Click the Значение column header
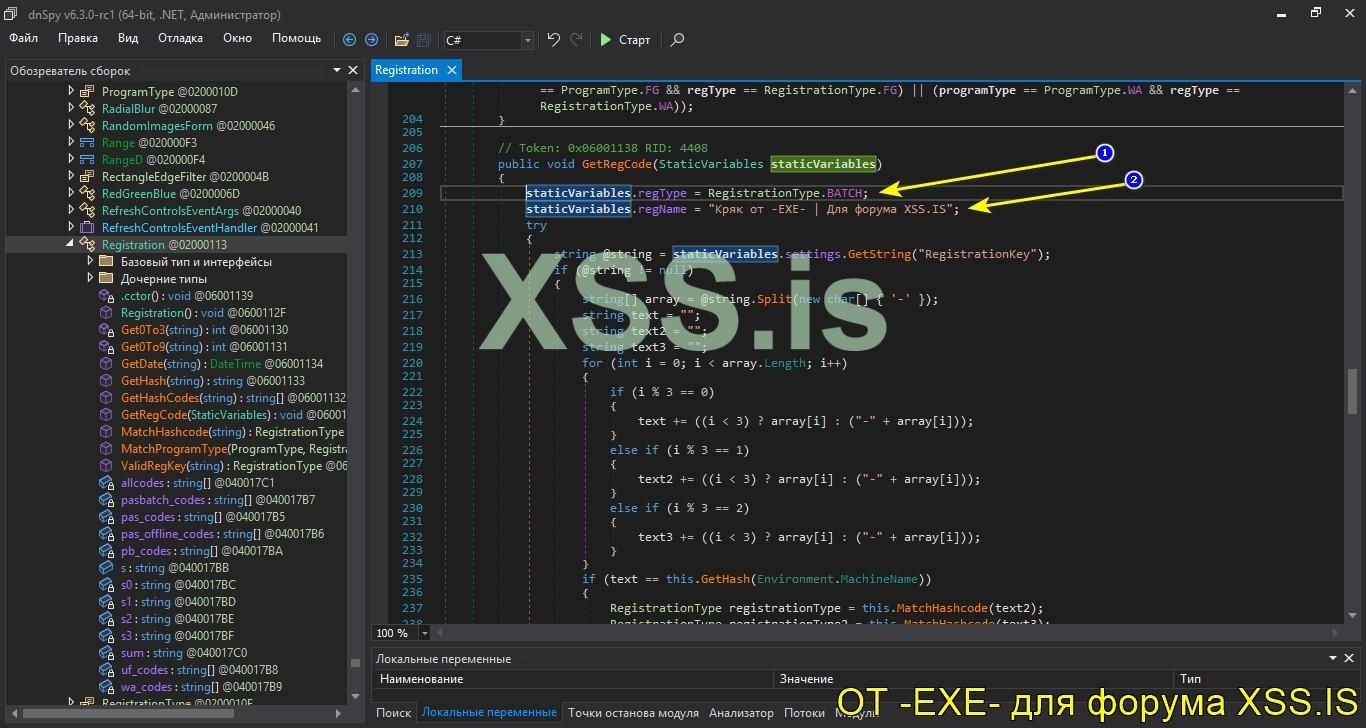The image size is (1366, 728). click(x=974, y=679)
